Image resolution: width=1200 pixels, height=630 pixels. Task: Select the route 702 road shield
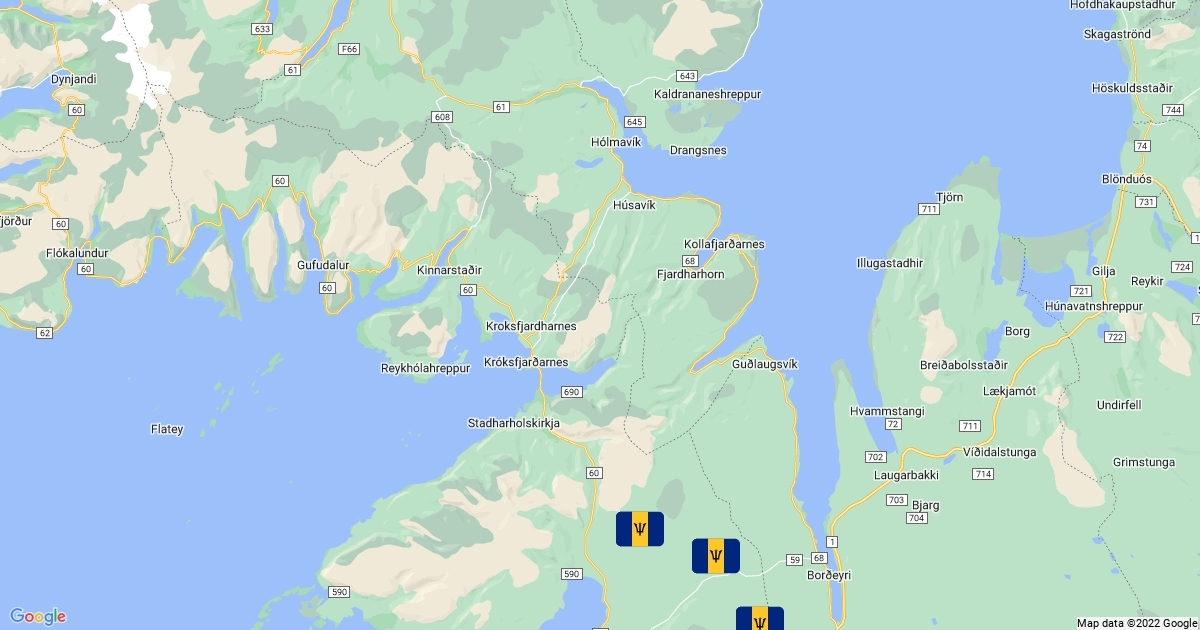pyautogui.click(x=874, y=456)
